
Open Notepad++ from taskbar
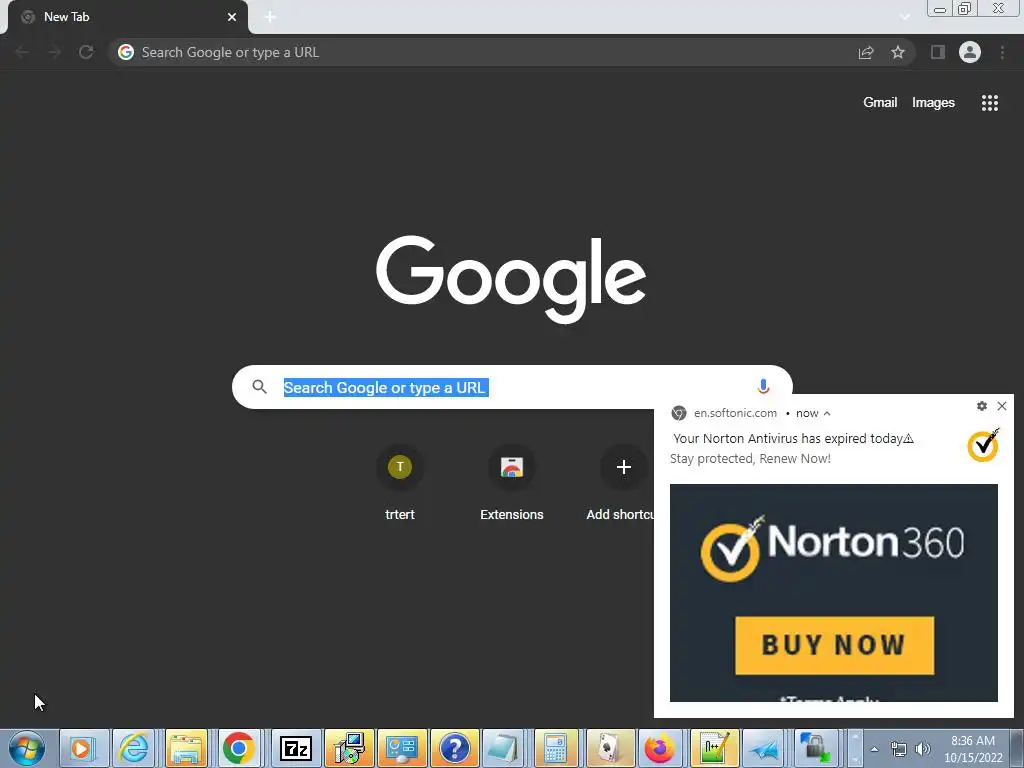pyautogui.click(x=713, y=748)
